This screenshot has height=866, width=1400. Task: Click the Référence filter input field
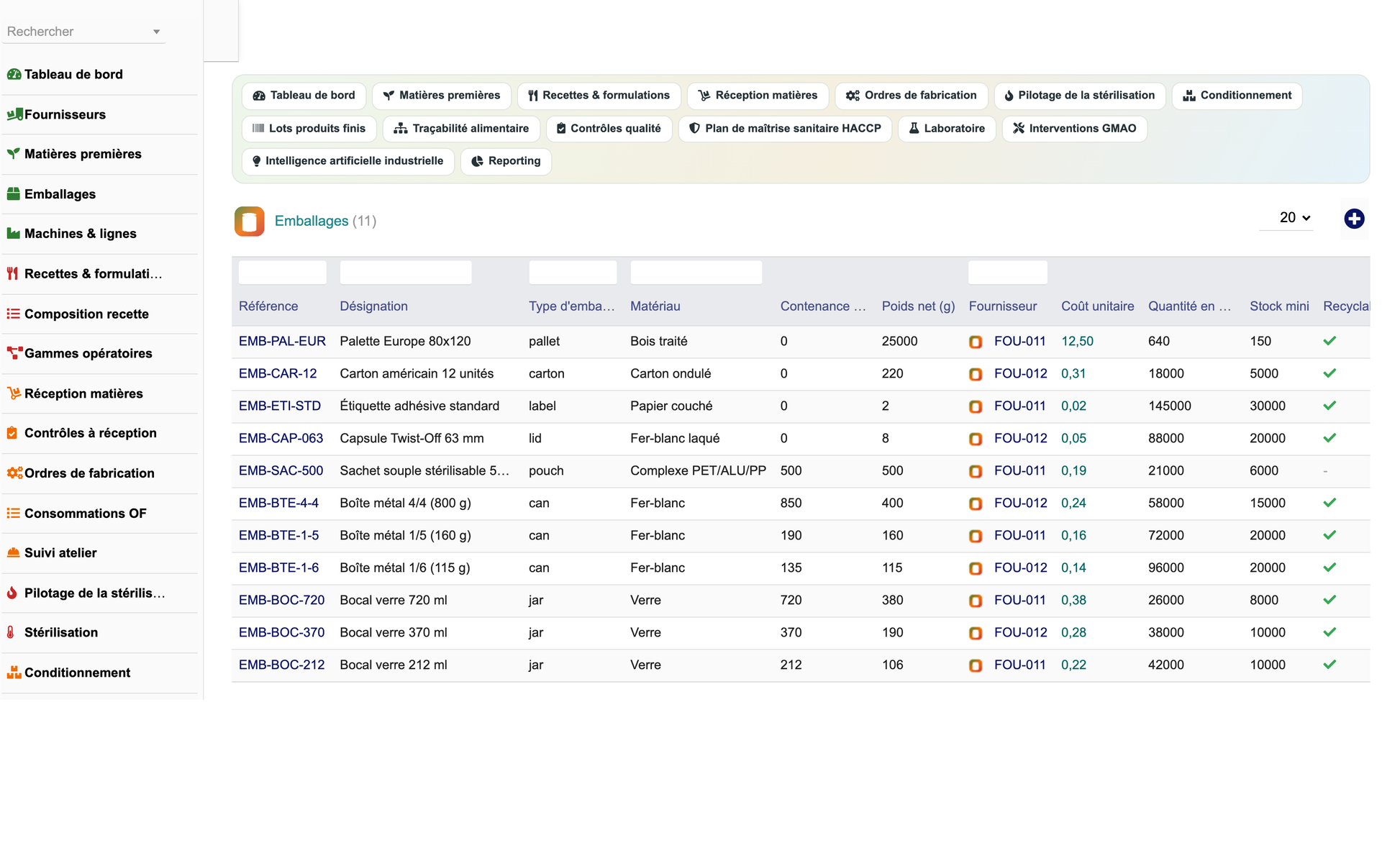click(x=282, y=273)
